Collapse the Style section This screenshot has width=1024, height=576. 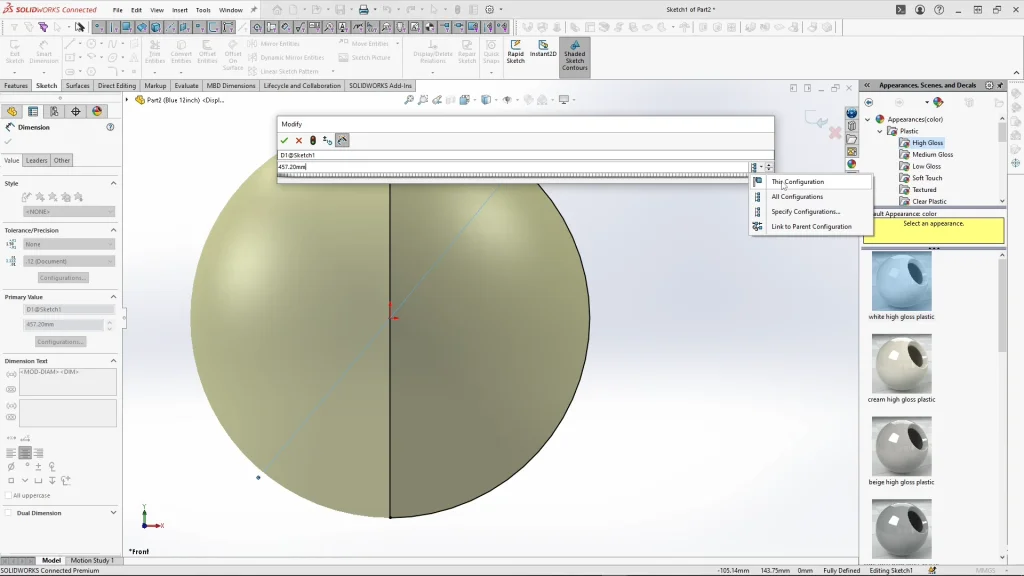pos(113,184)
